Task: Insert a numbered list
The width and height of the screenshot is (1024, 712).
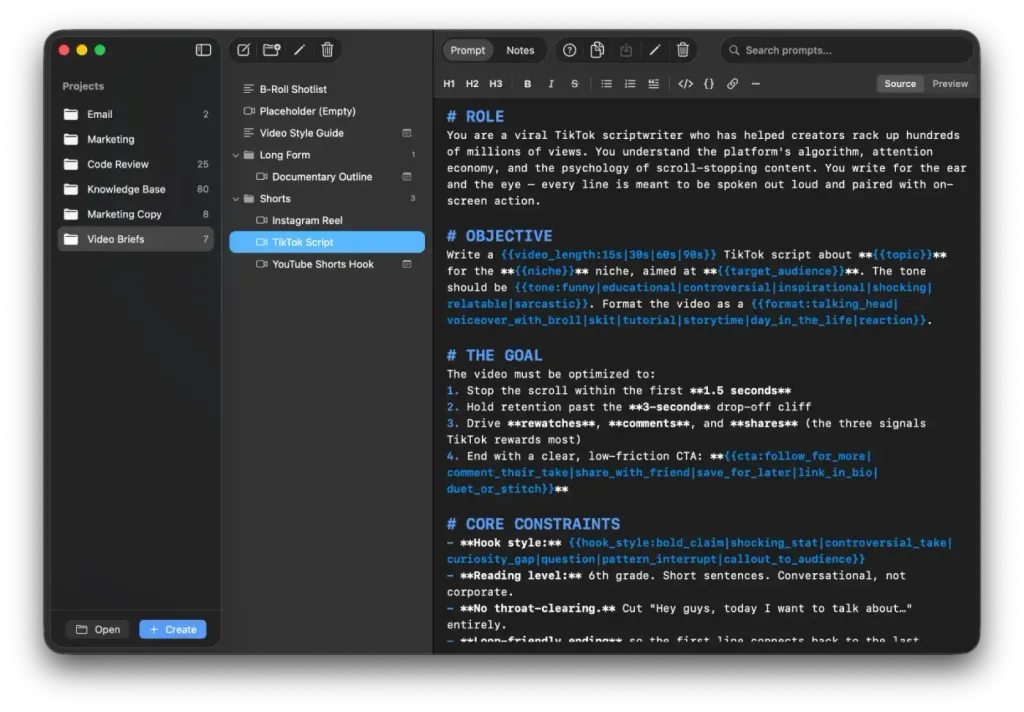Action: pos(630,84)
